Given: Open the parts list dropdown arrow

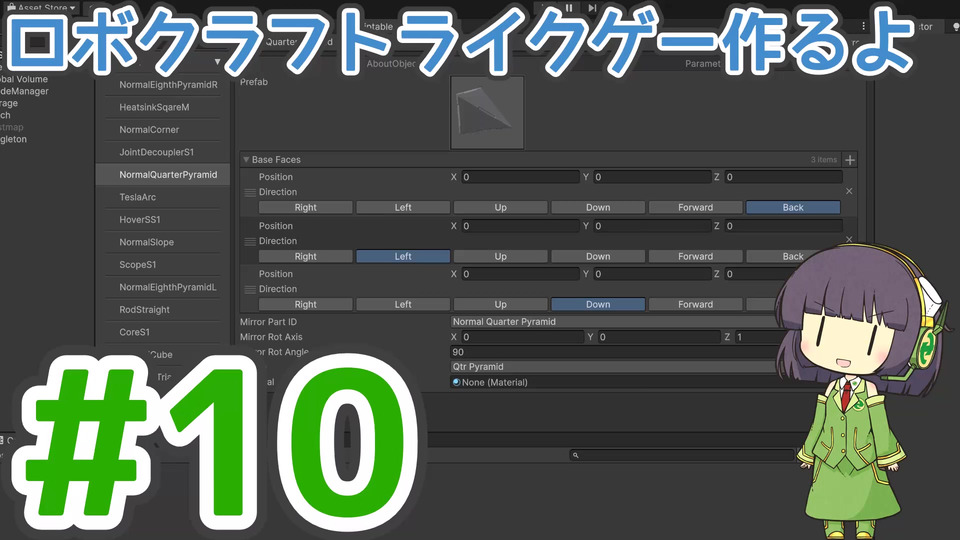Looking at the screenshot, I should click(217, 62).
